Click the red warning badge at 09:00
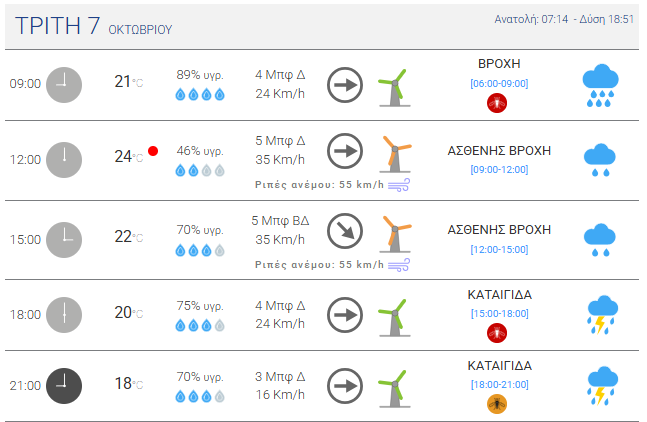This screenshot has width=647, height=422. (498, 102)
